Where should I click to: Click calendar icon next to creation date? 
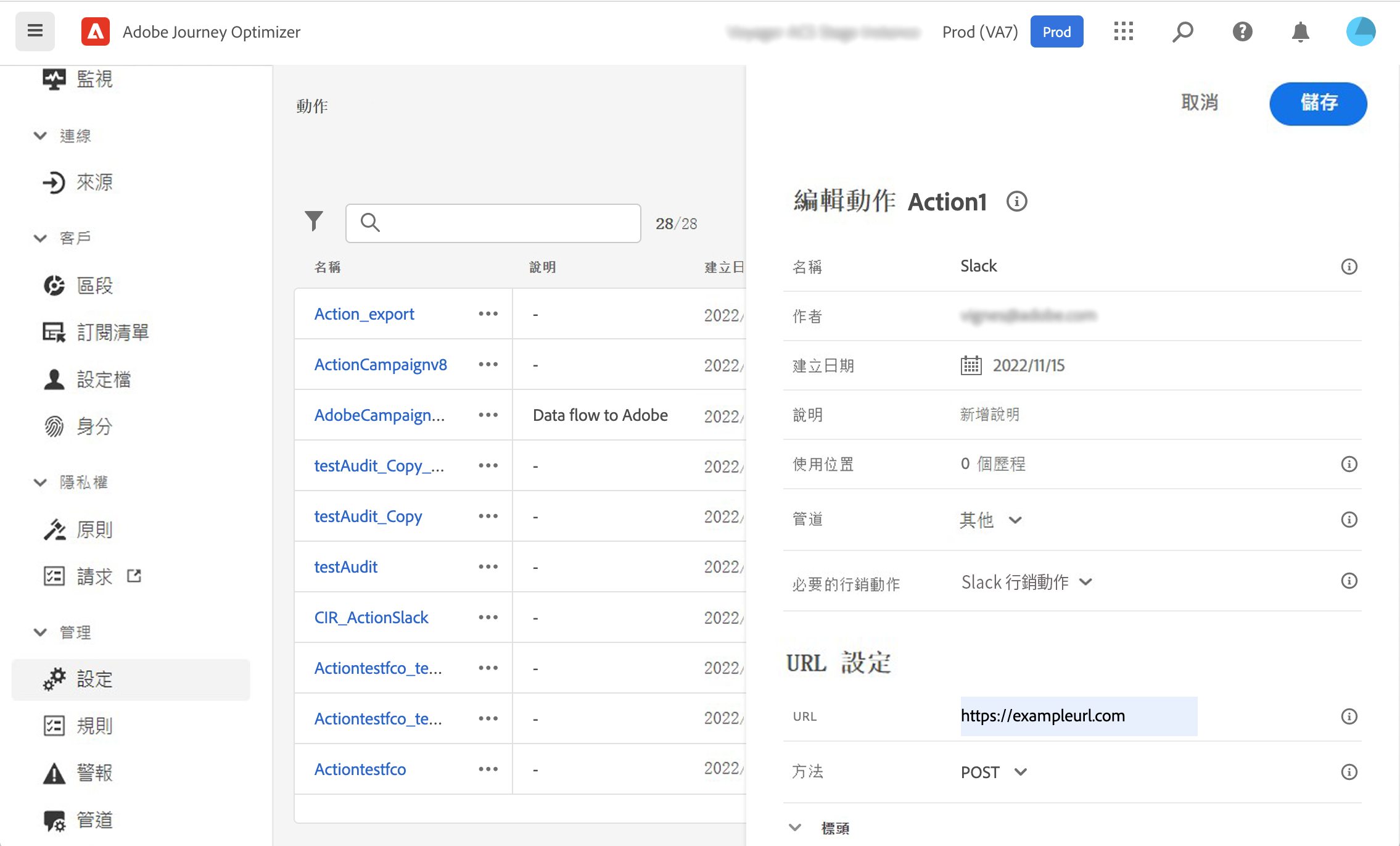[971, 365]
